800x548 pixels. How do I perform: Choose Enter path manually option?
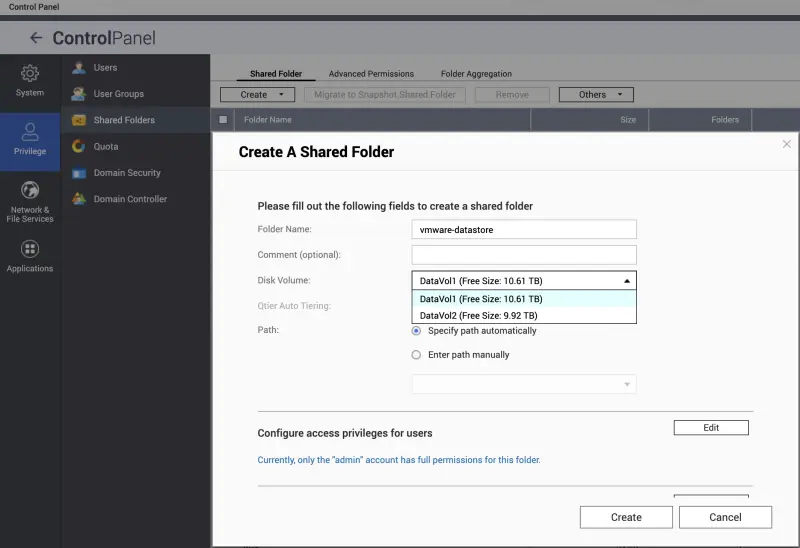416,355
